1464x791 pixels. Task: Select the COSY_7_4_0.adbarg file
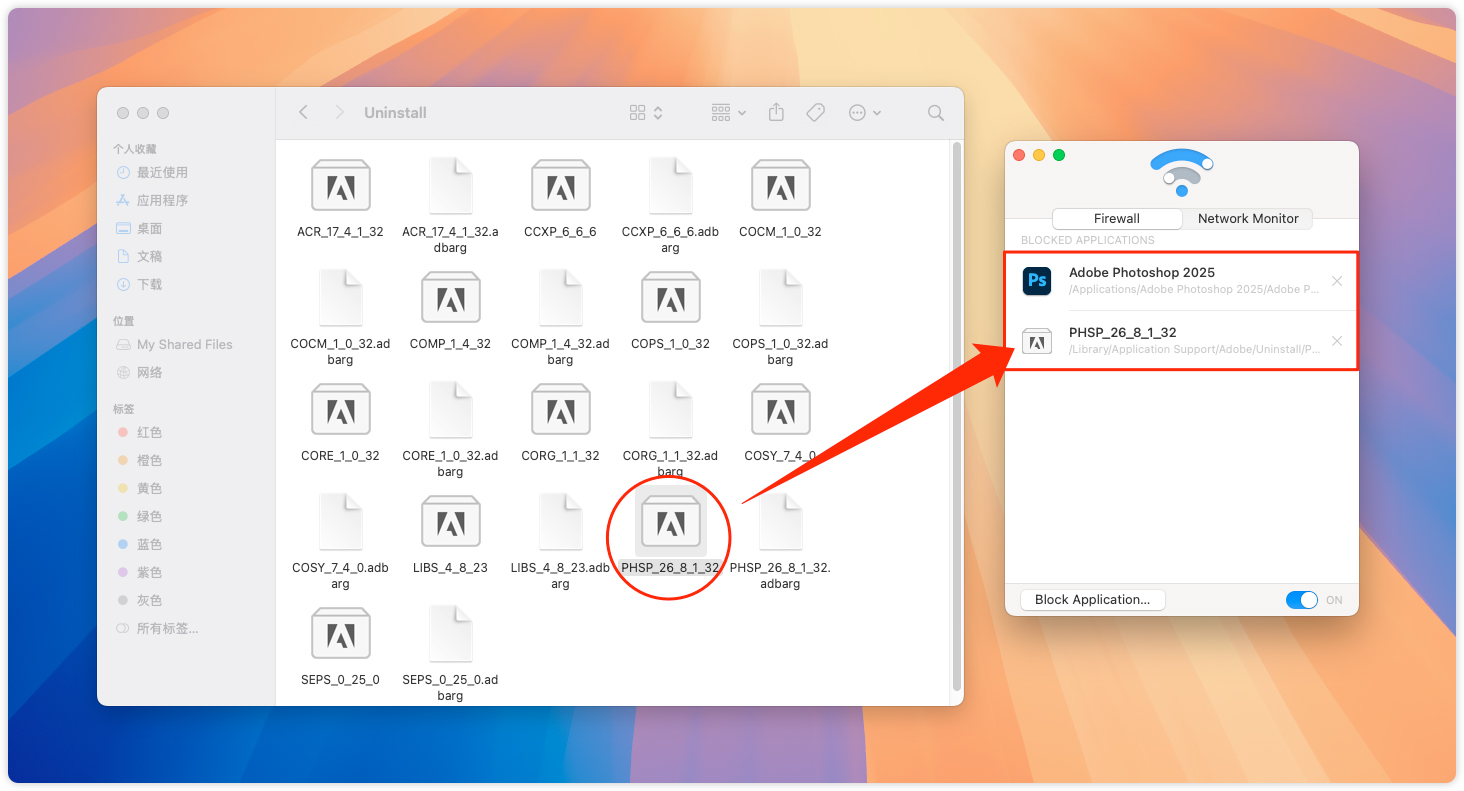[x=341, y=522]
